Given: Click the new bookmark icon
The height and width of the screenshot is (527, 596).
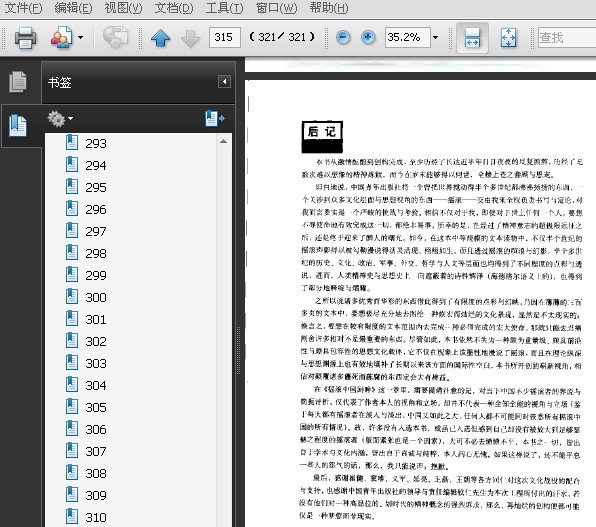Looking at the screenshot, I should click(215, 118).
